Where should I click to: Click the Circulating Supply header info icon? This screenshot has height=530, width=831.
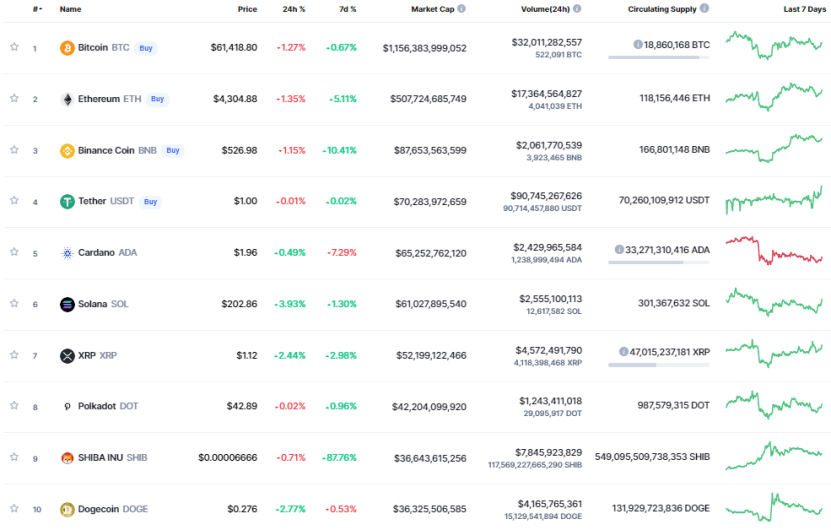pyautogui.click(x=704, y=8)
